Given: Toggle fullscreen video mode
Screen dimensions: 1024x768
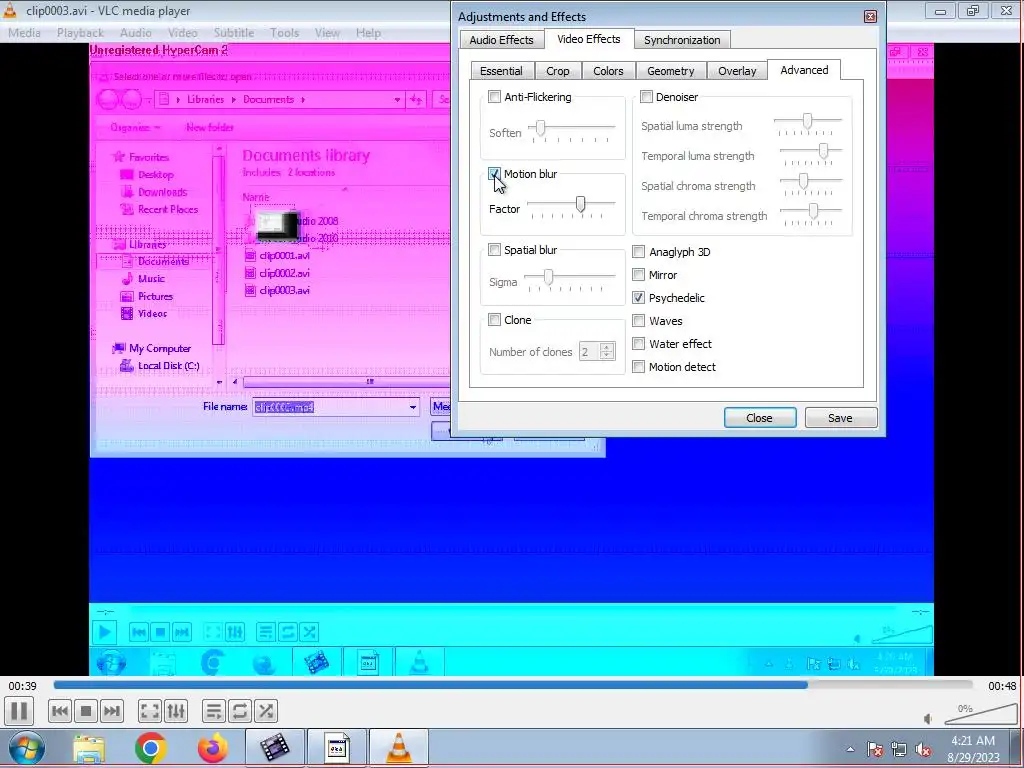Looking at the screenshot, I should pos(150,711).
